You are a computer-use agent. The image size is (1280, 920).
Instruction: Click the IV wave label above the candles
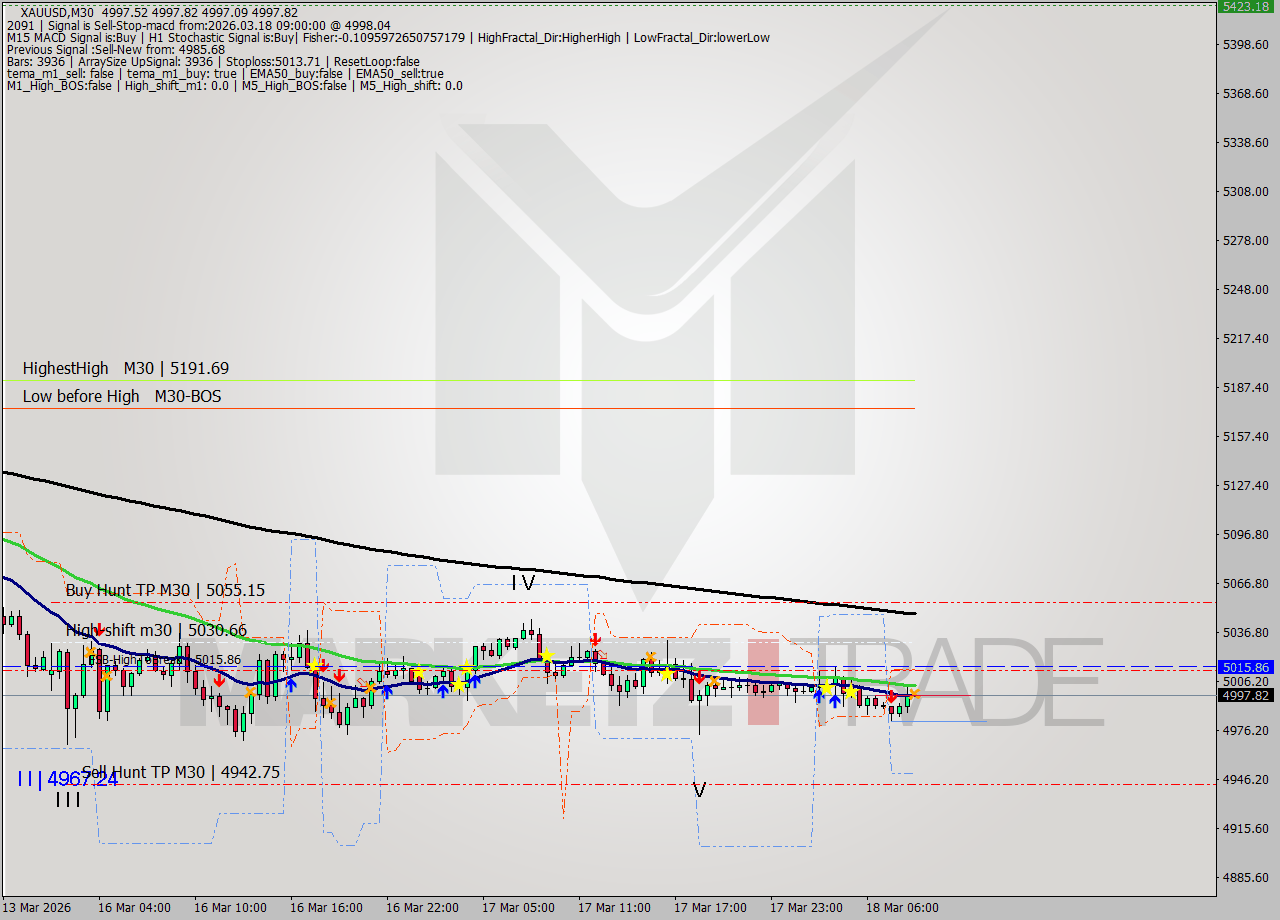pos(523,583)
